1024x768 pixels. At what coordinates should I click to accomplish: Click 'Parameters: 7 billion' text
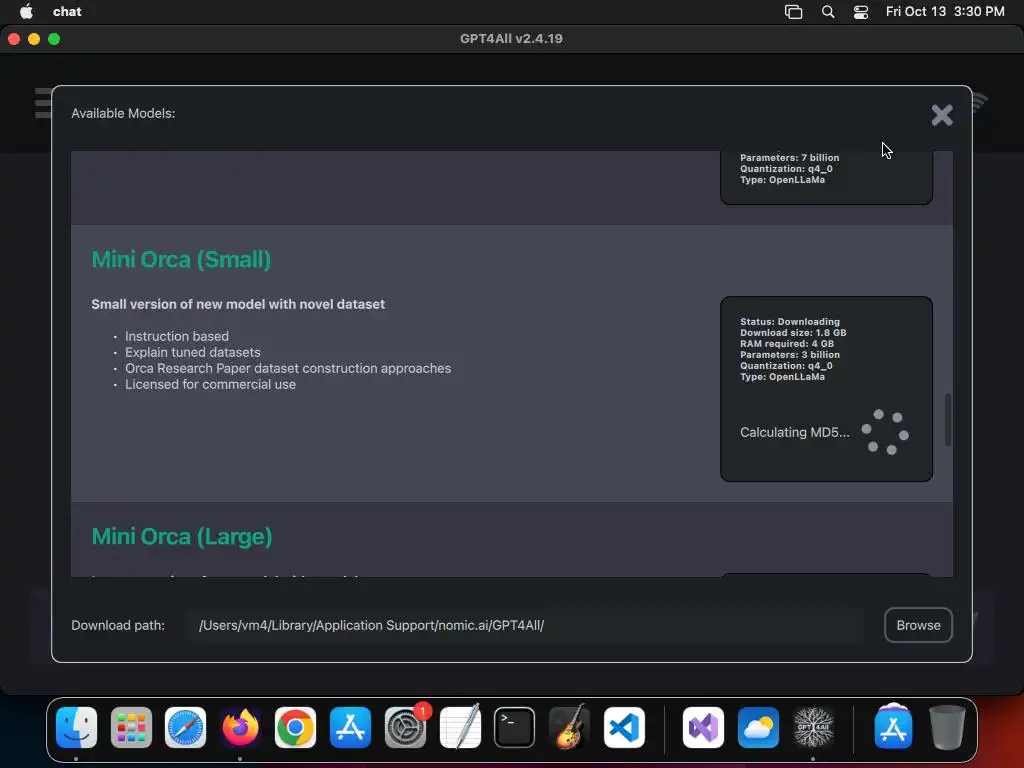[x=790, y=157]
